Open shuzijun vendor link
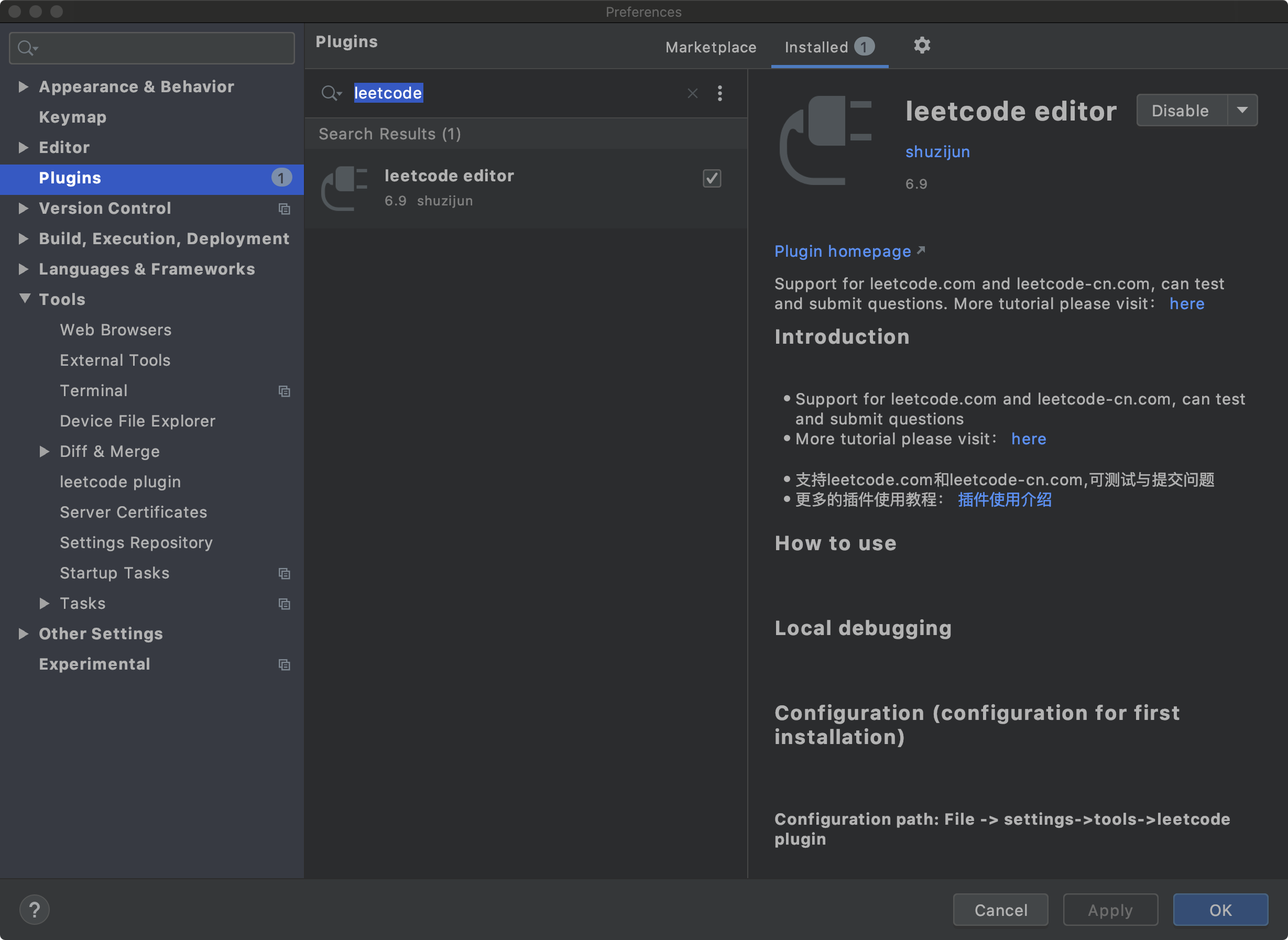This screenshot has height=940, width=1288. click(x=937, y=152)
